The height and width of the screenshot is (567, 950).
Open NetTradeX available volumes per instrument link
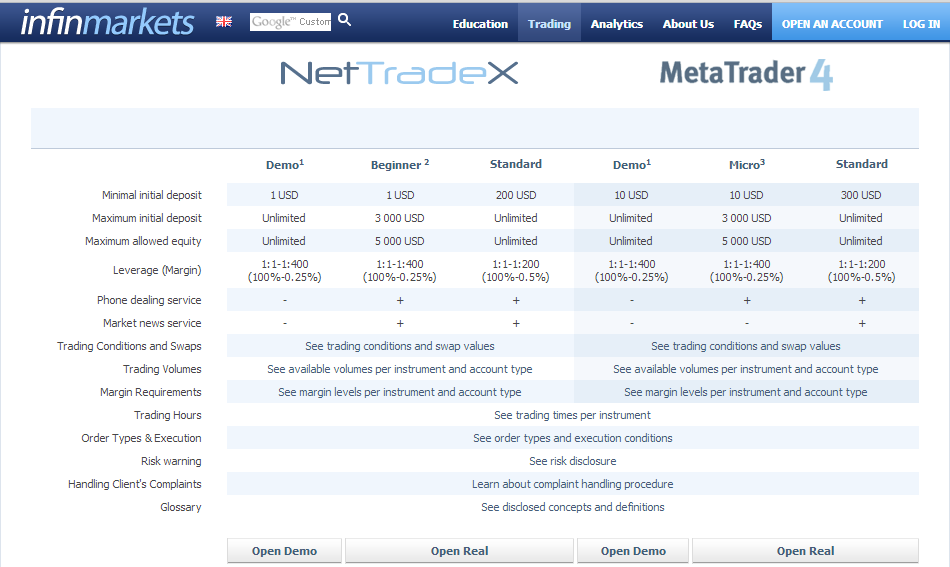pyautogui.click(x=400, y=369)
